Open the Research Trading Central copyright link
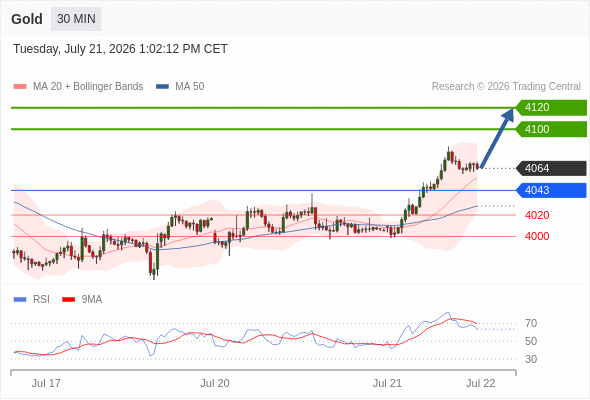The image size is (590, 400). coord(506,87)
